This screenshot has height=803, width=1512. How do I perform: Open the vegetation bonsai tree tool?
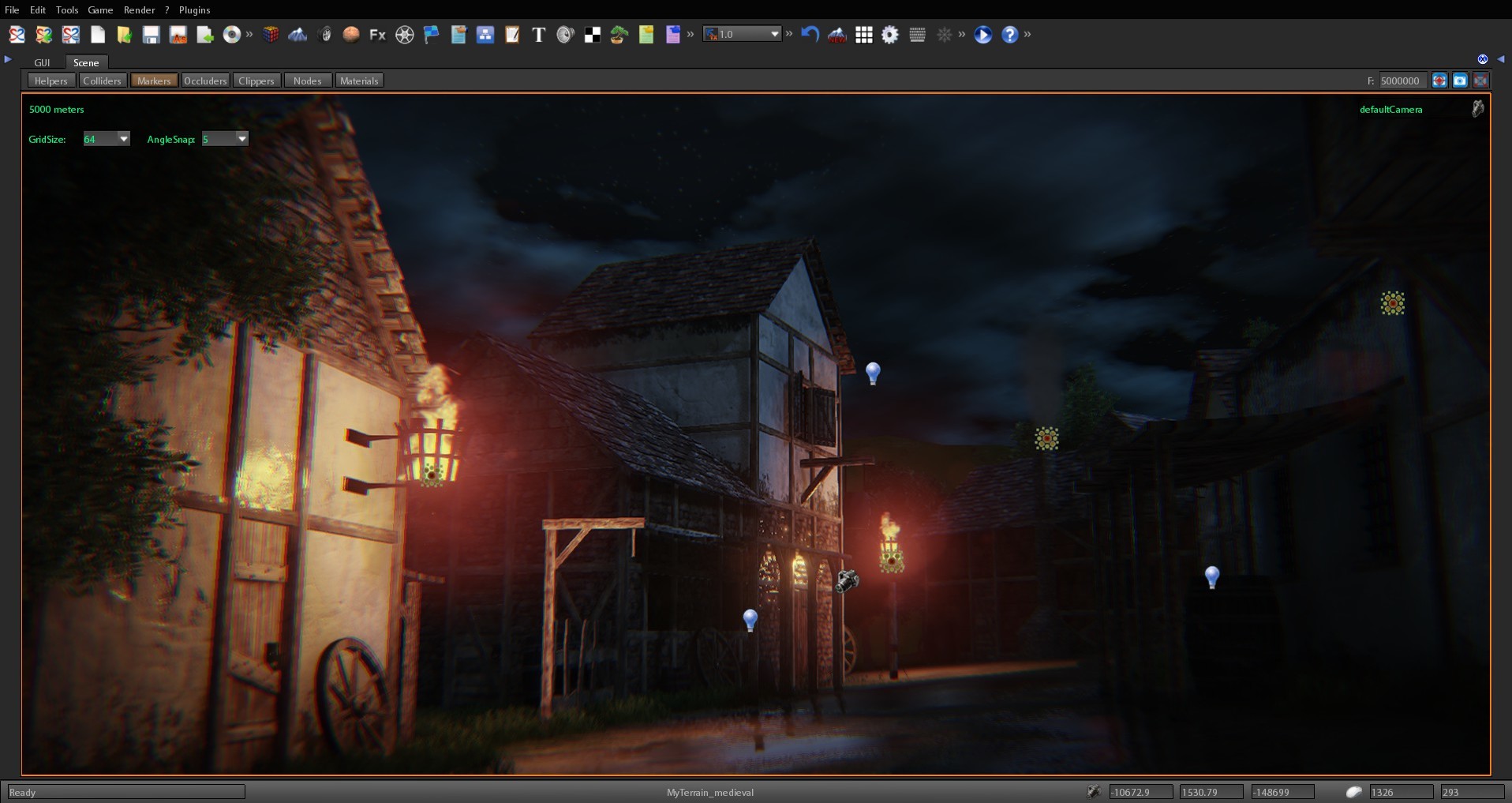[618, 35]
